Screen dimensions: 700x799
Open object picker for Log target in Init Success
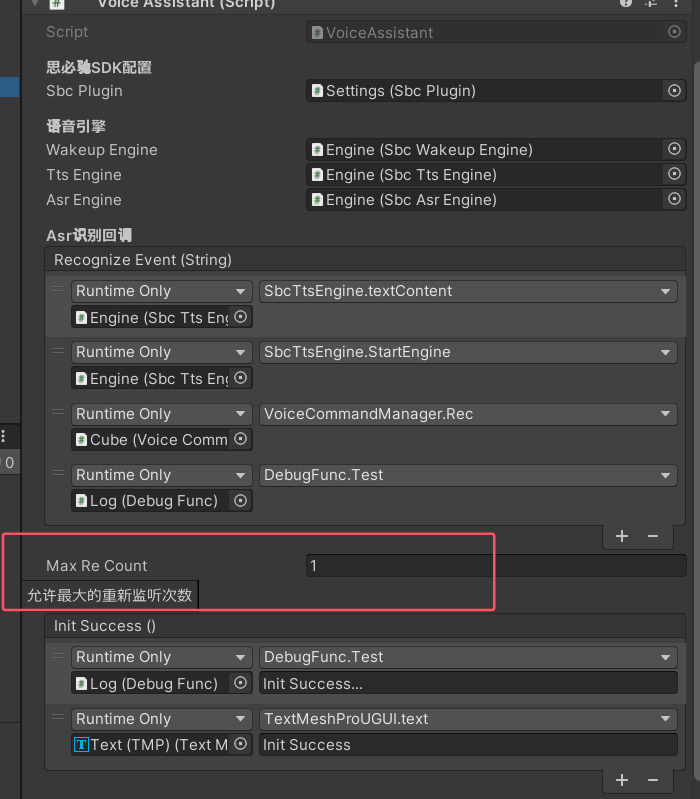[240, 683]
